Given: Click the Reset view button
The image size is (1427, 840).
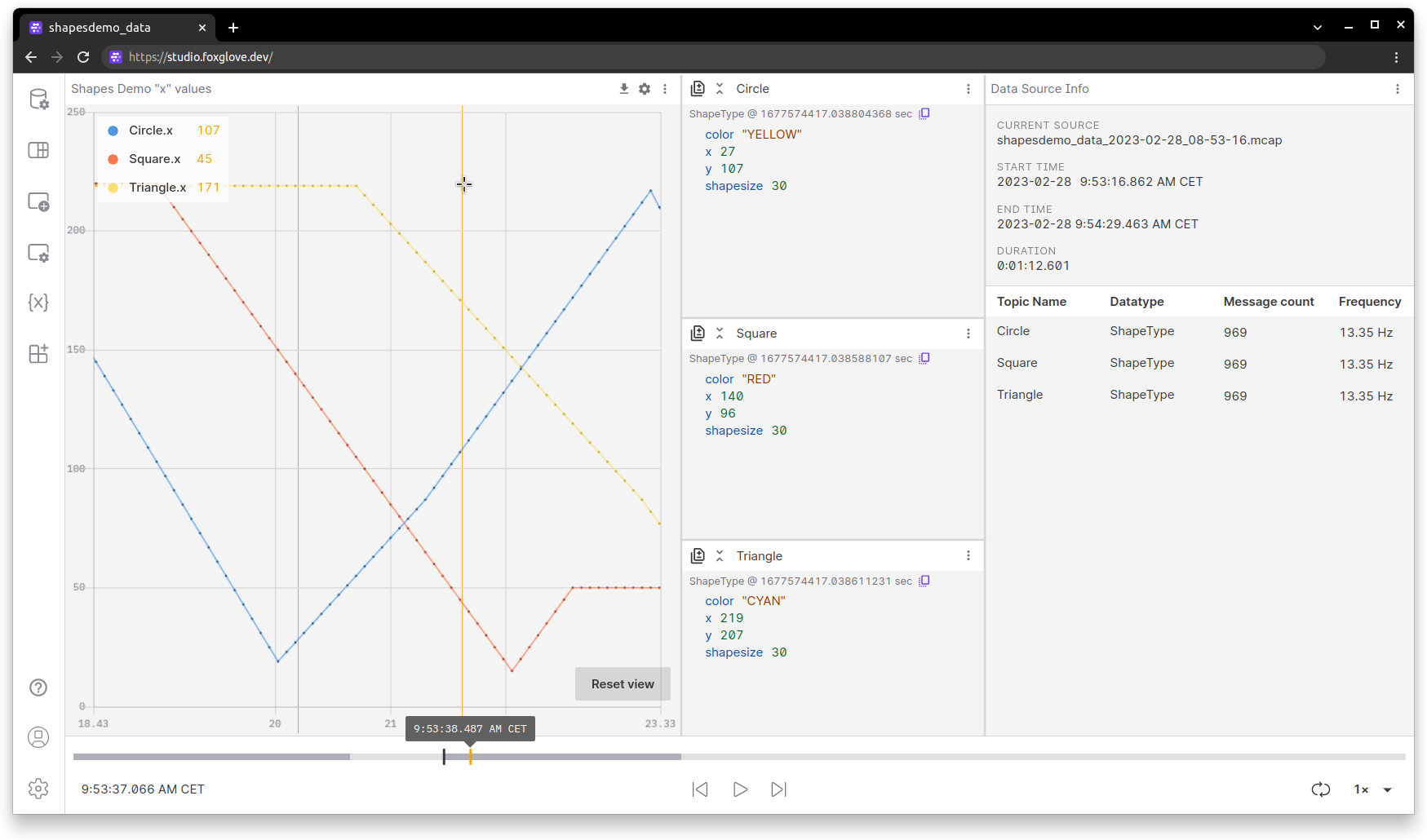Looking at the screenshot, I should click(623, 684).
